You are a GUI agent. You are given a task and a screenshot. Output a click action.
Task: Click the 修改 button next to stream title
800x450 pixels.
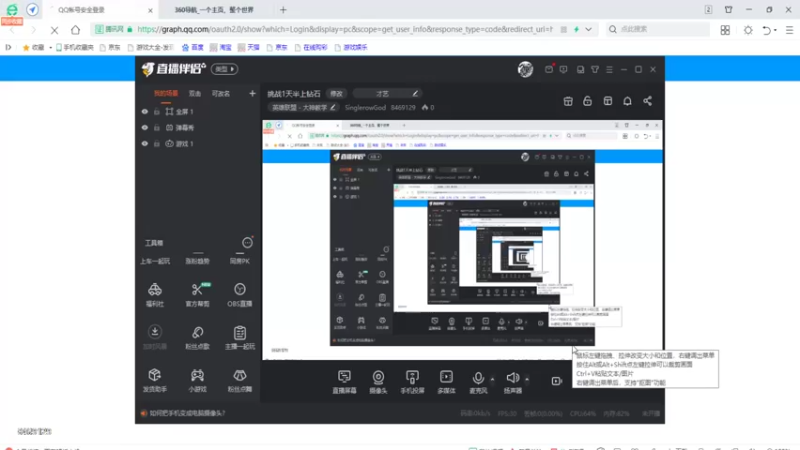coord(336,94)
